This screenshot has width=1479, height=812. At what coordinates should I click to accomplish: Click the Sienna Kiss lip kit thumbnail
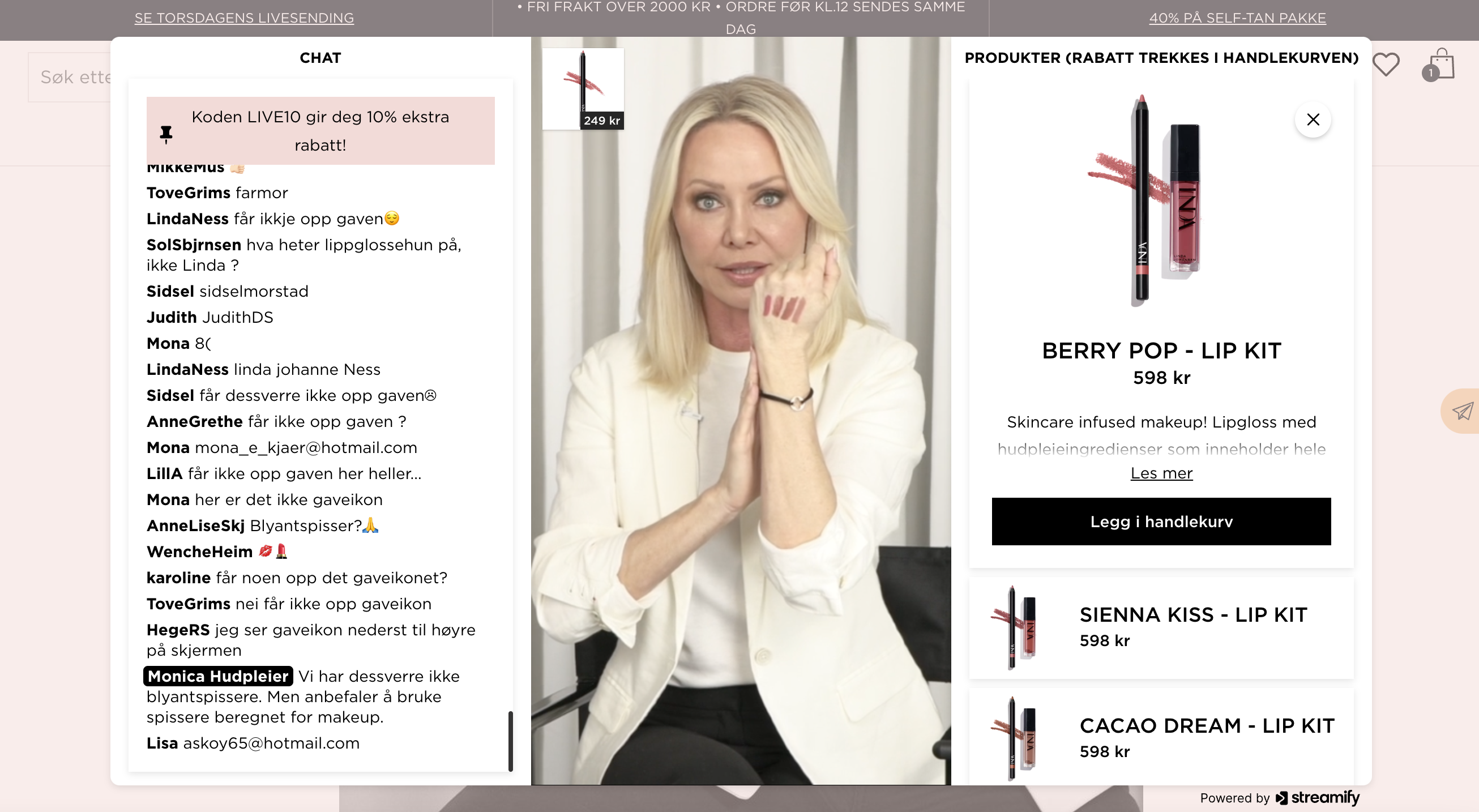[x=1014, y=627]
